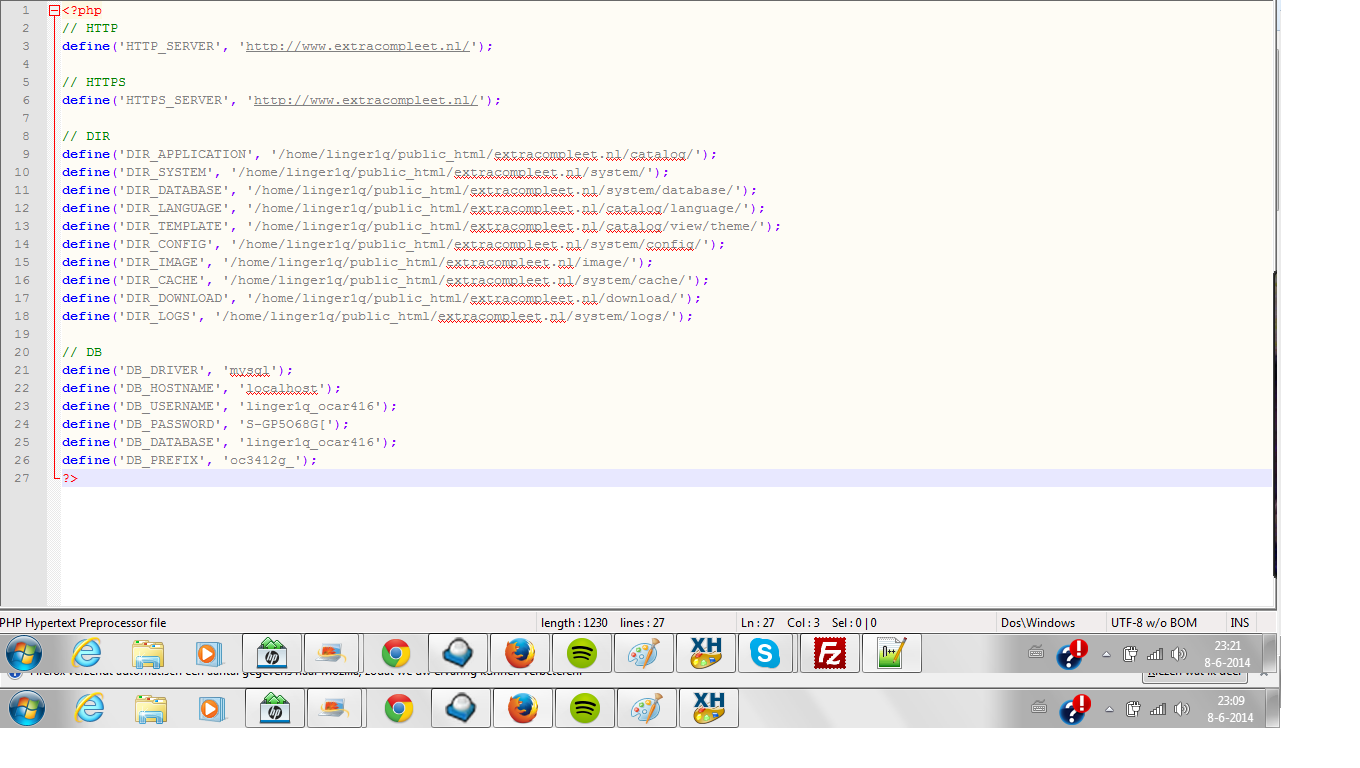Open the red alert help icon, 23:21 taskbar
This screenshot has height=768, width=1360.
click(x=1072, y=654)
